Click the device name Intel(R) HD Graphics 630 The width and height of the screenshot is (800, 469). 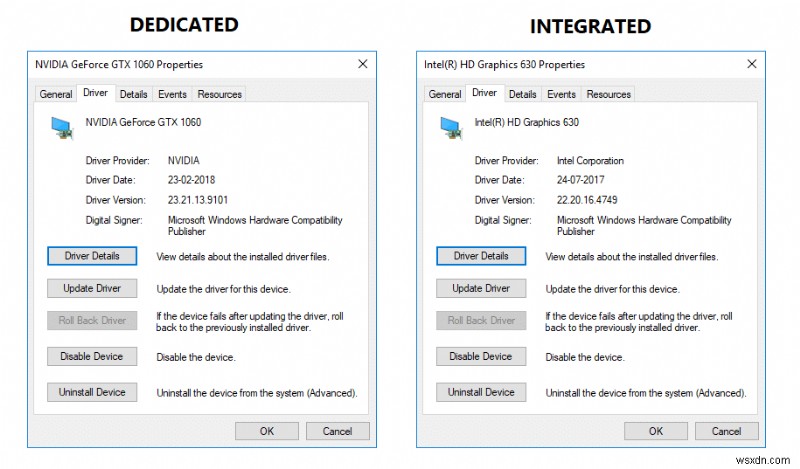(x=527, y=122)
